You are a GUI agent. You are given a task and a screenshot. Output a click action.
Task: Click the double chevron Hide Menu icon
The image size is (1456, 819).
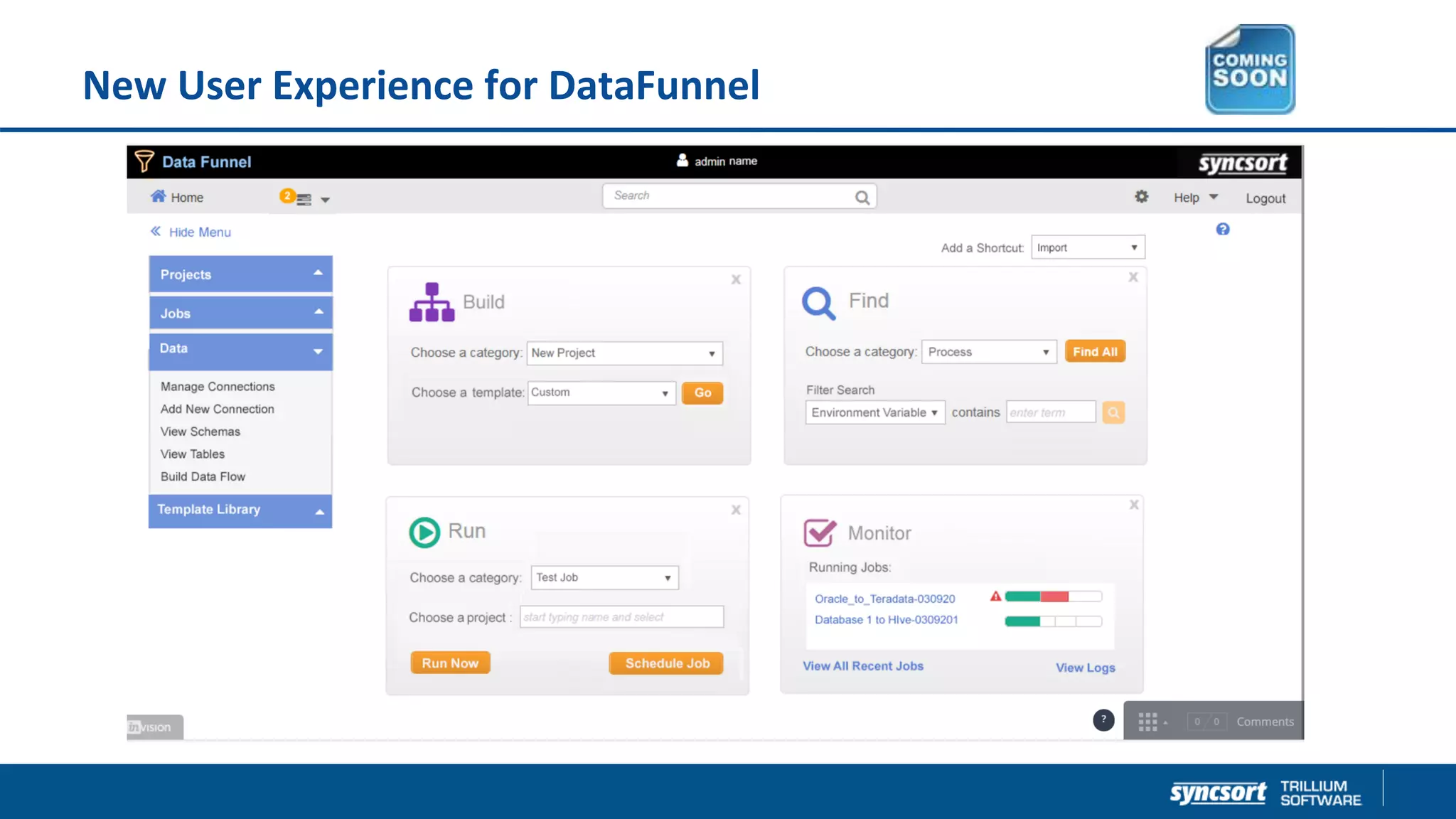pyautogui.click(x=156, y=231)
